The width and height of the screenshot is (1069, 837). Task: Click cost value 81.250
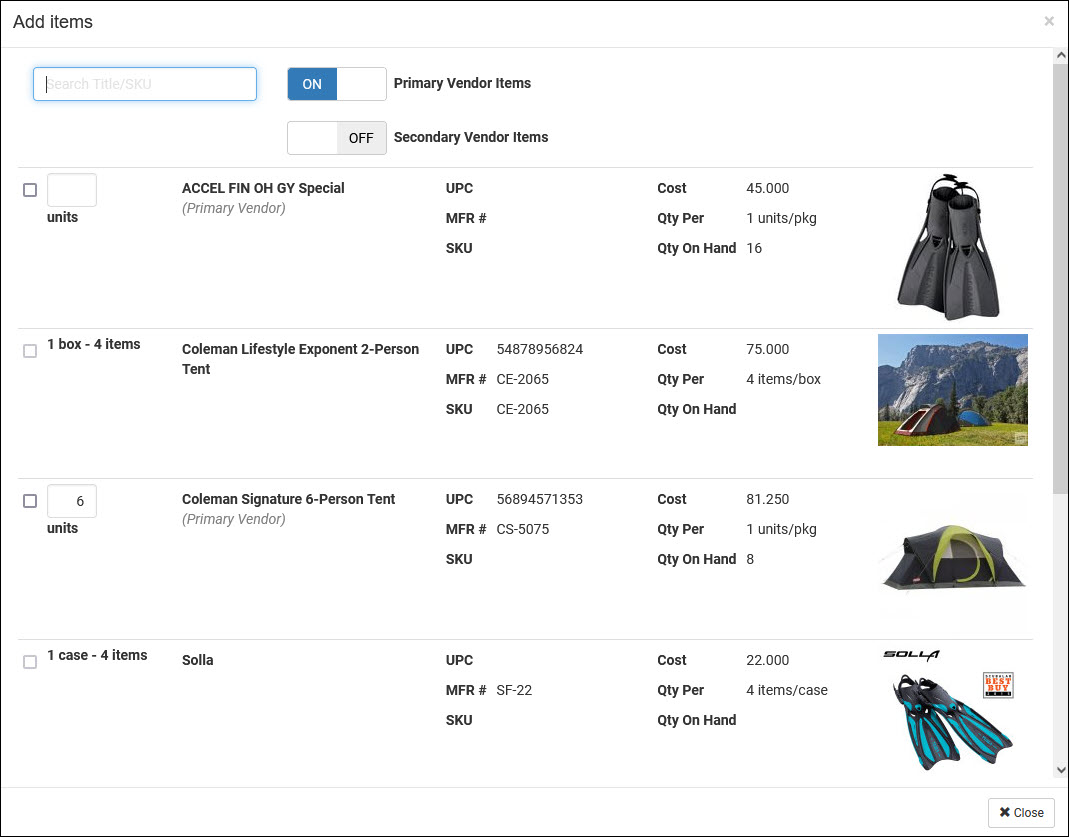(768, 499)
